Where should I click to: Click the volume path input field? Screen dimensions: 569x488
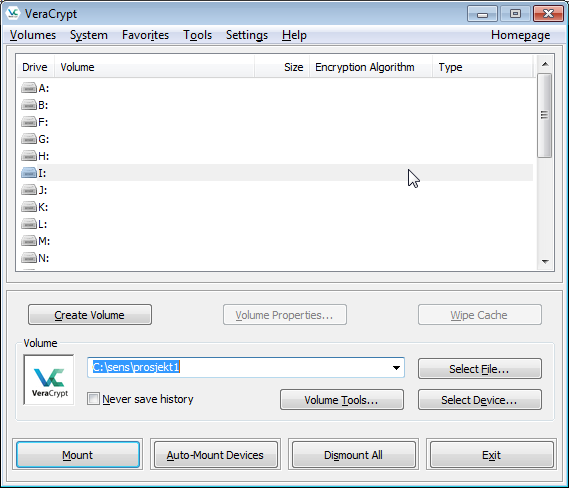point(240,368)
